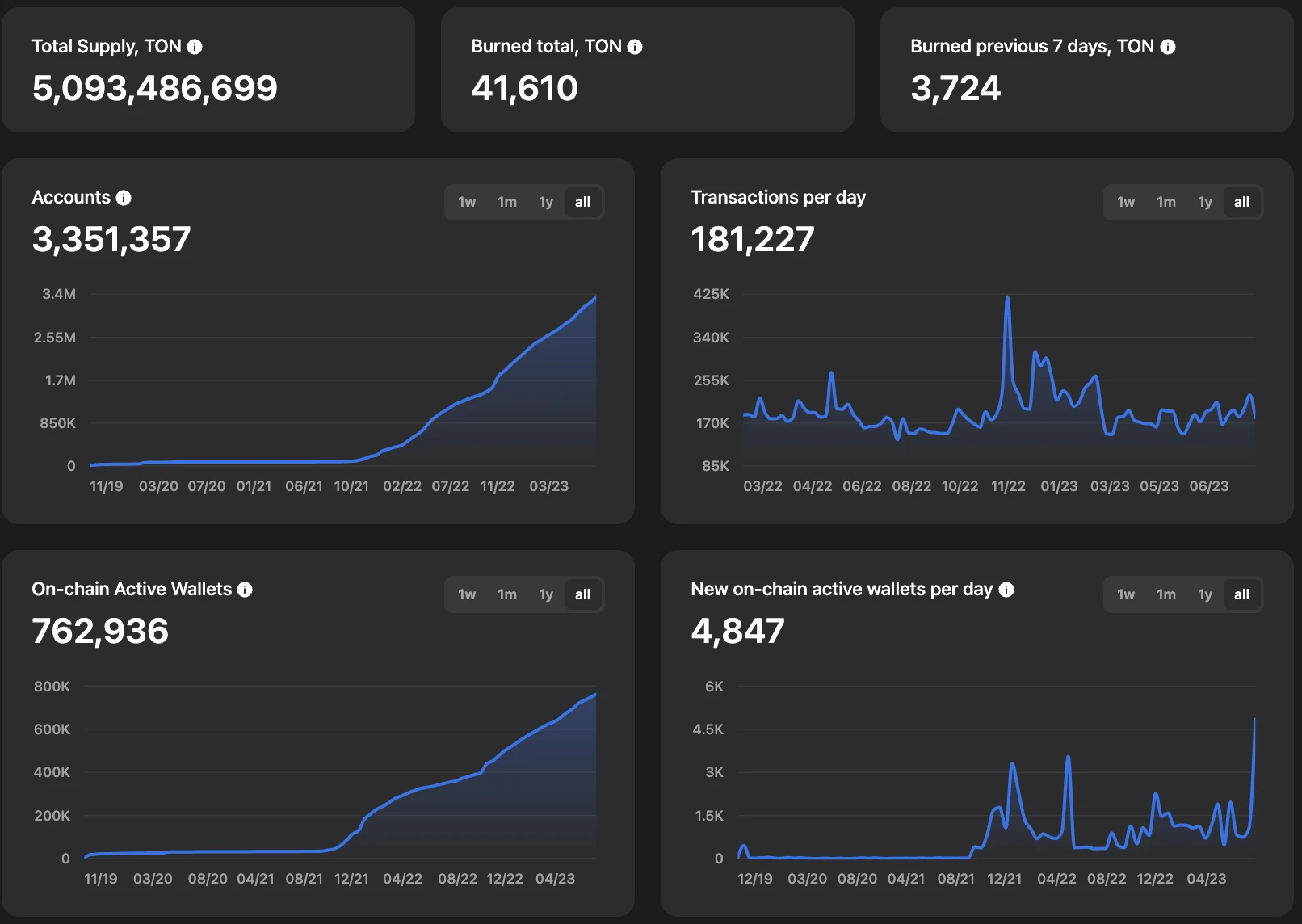Set Transactions per day chart to 1w
1302x924 pixels.
point(1126,202)
